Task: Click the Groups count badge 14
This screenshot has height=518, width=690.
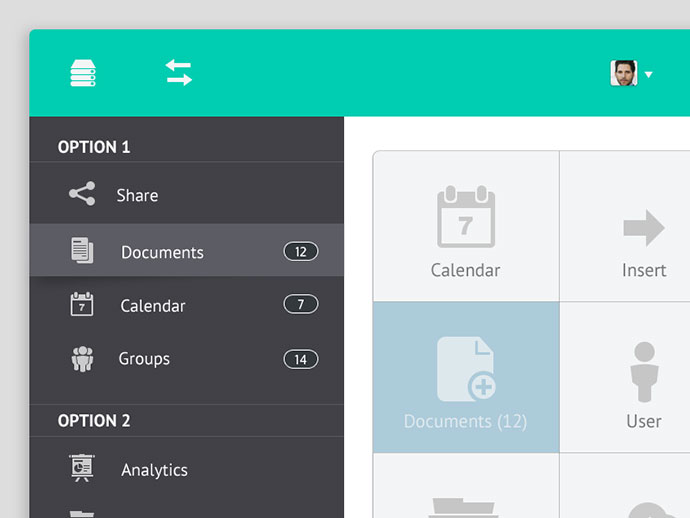Action: 301,360
